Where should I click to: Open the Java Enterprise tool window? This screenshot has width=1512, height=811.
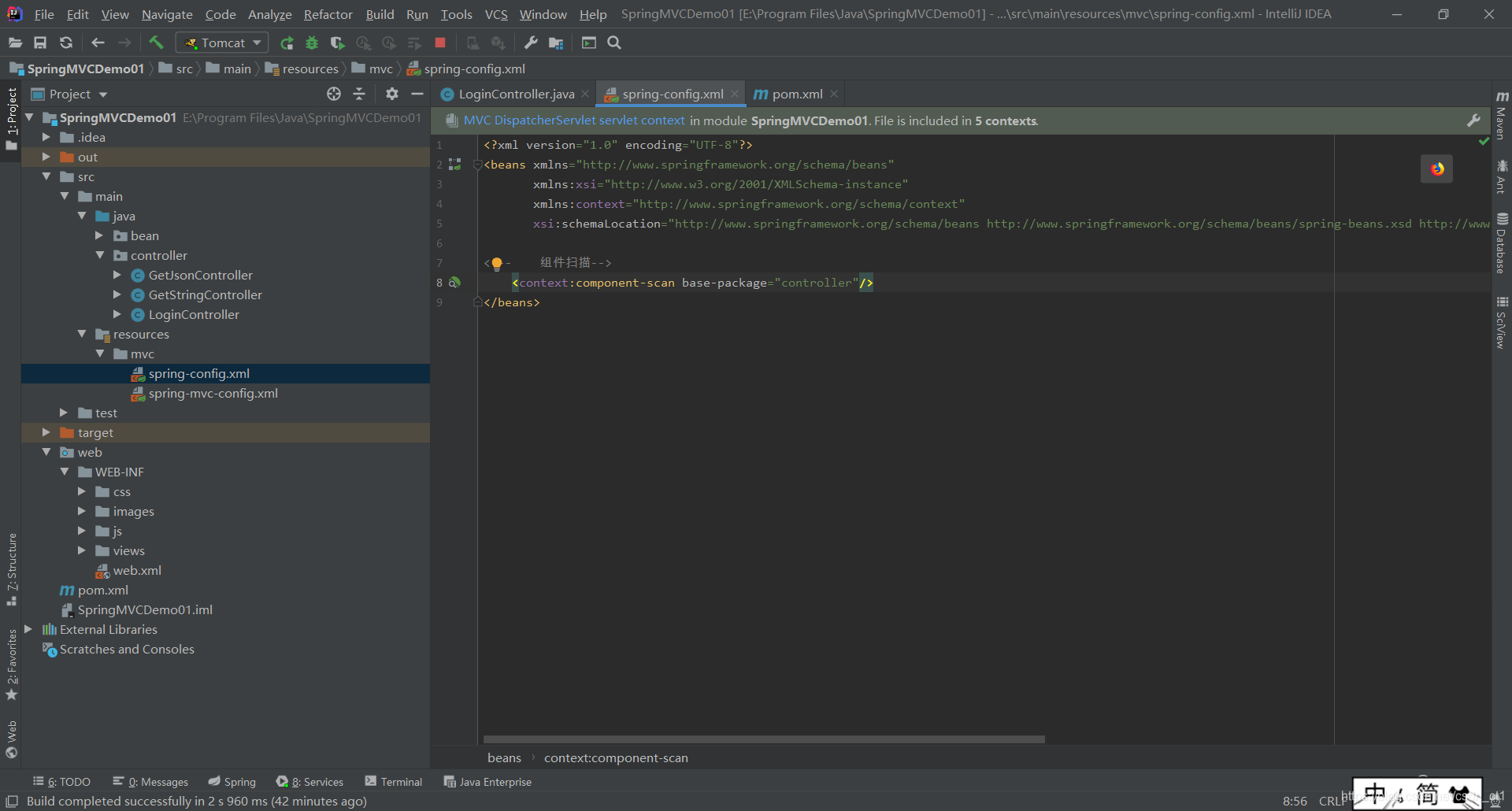coord(487,782)
